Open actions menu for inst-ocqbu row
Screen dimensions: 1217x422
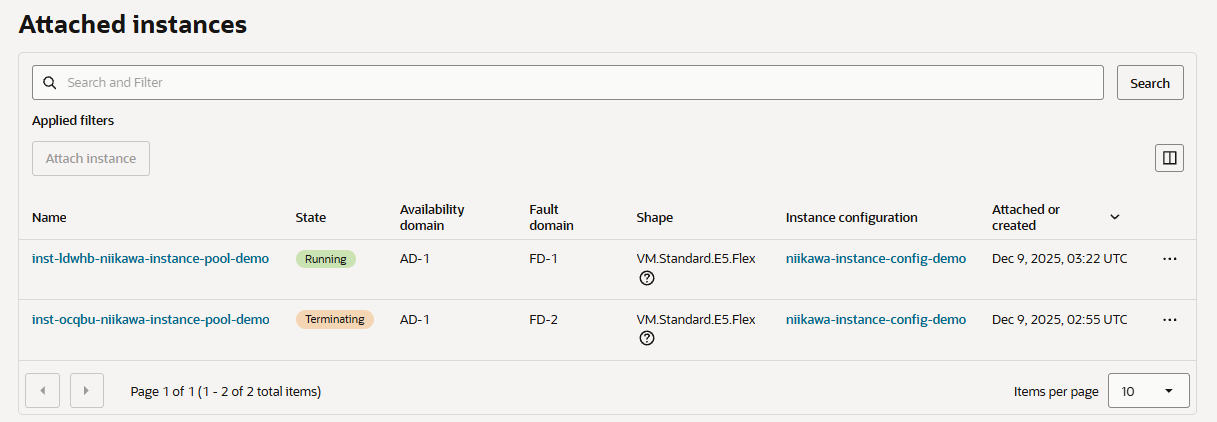click(1169, 320)
